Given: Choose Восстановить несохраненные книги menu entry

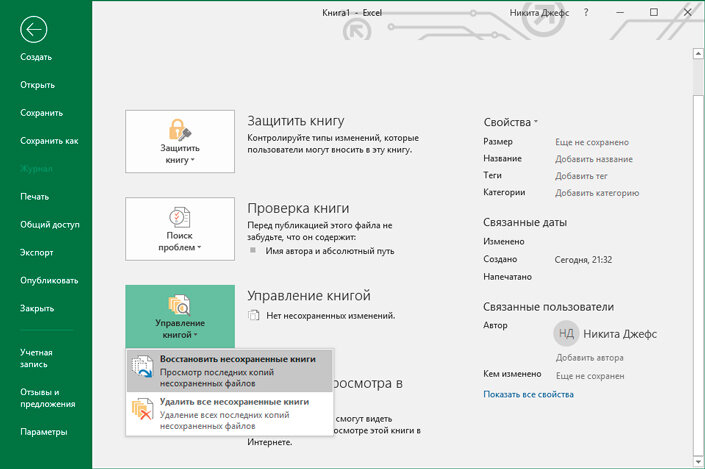Looking at the screenshot, I should (x=229, y=371).
